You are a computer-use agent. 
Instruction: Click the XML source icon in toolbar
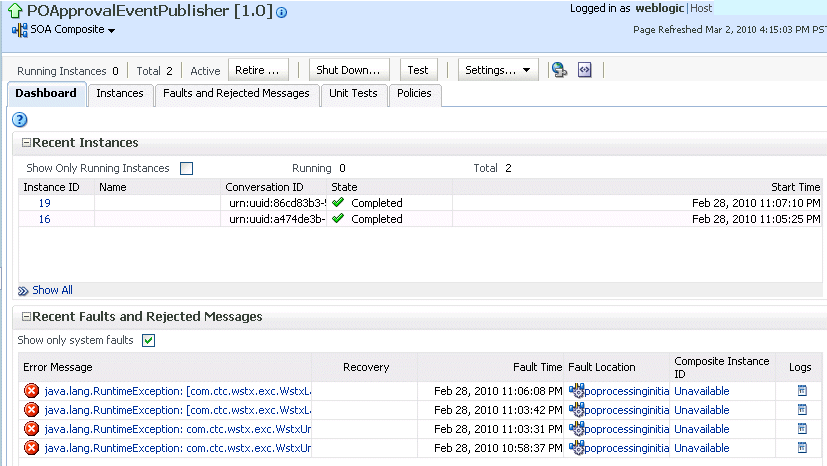(x=584, y=70)
